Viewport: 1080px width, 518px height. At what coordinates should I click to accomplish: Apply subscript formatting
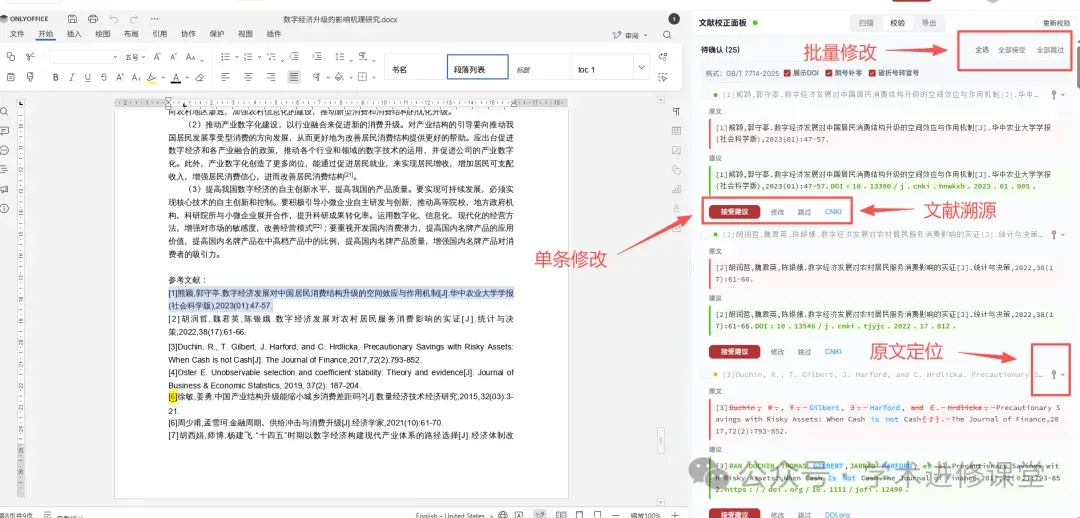(136, 77)
